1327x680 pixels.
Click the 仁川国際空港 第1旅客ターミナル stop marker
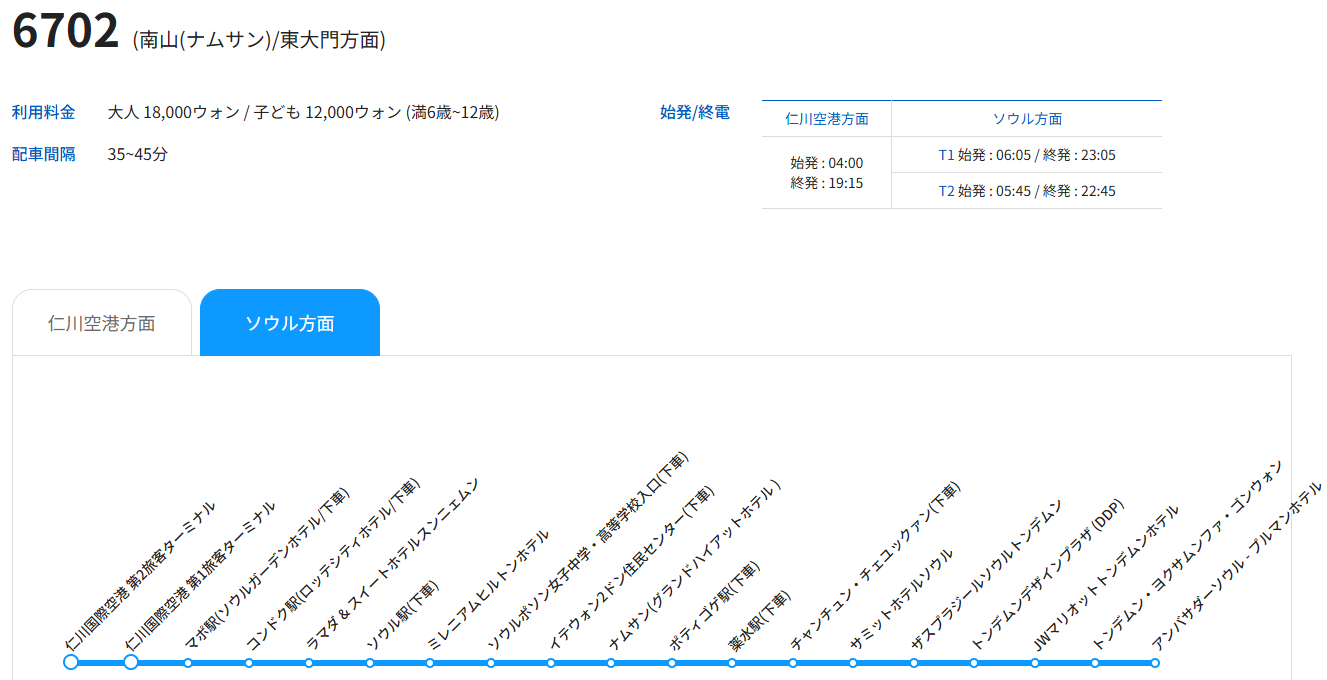coord(131,662)
